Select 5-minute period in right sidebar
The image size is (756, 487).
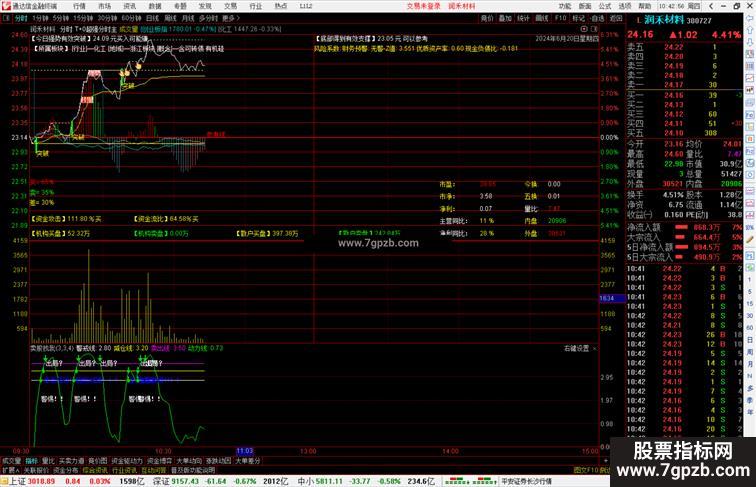(x=750, y=292)
